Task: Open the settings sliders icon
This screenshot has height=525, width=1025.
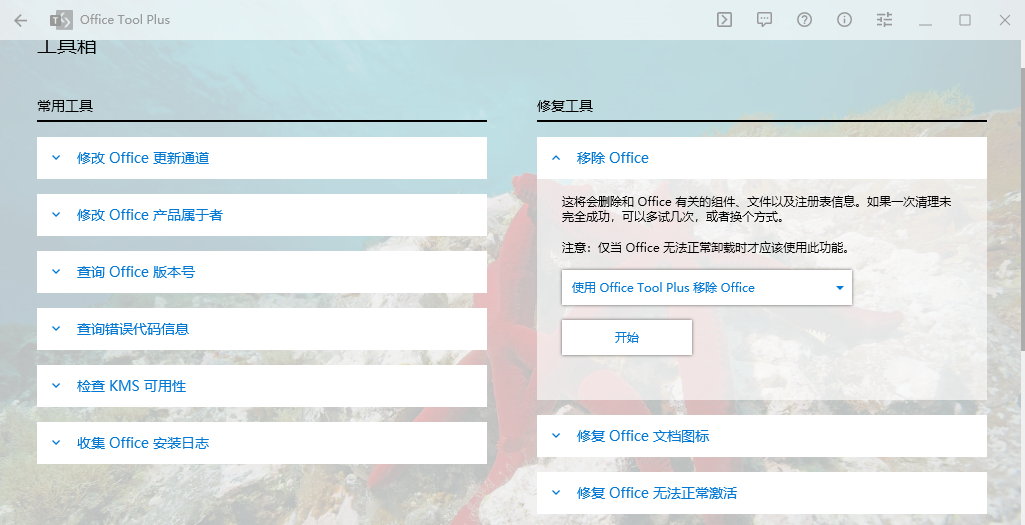Action: pos(884,20)
